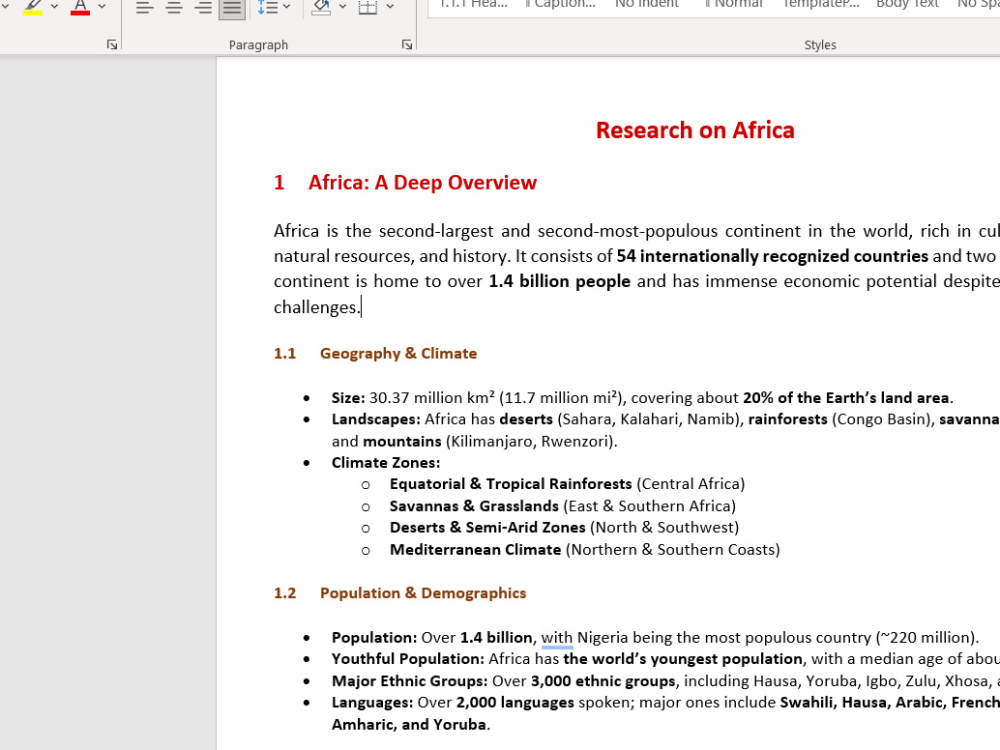The image size is (1000, 750).
Task: Apply the No Indent style
Action: [646, 4]
